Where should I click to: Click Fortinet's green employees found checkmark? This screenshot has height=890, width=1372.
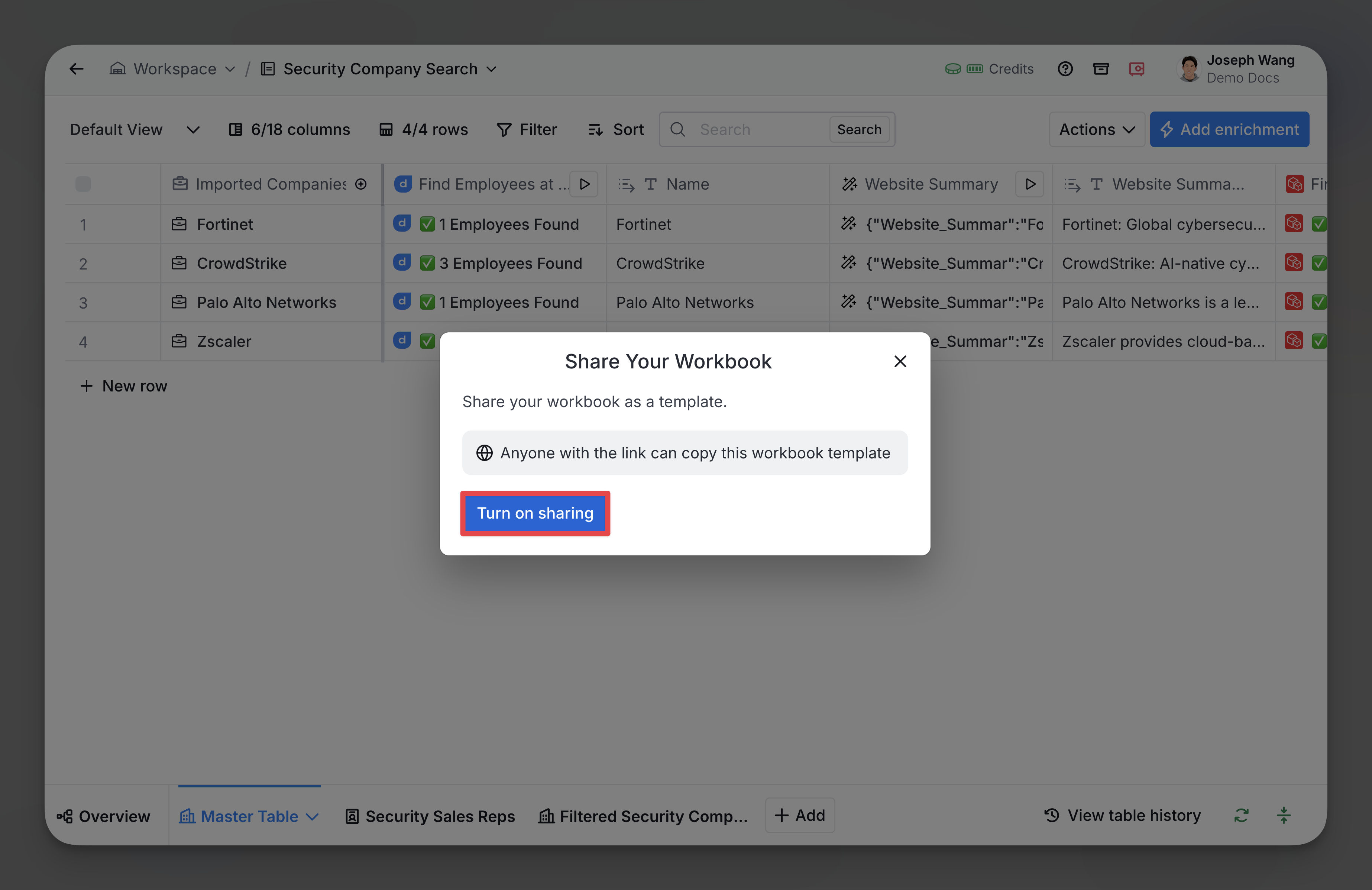tap(427, 224)
